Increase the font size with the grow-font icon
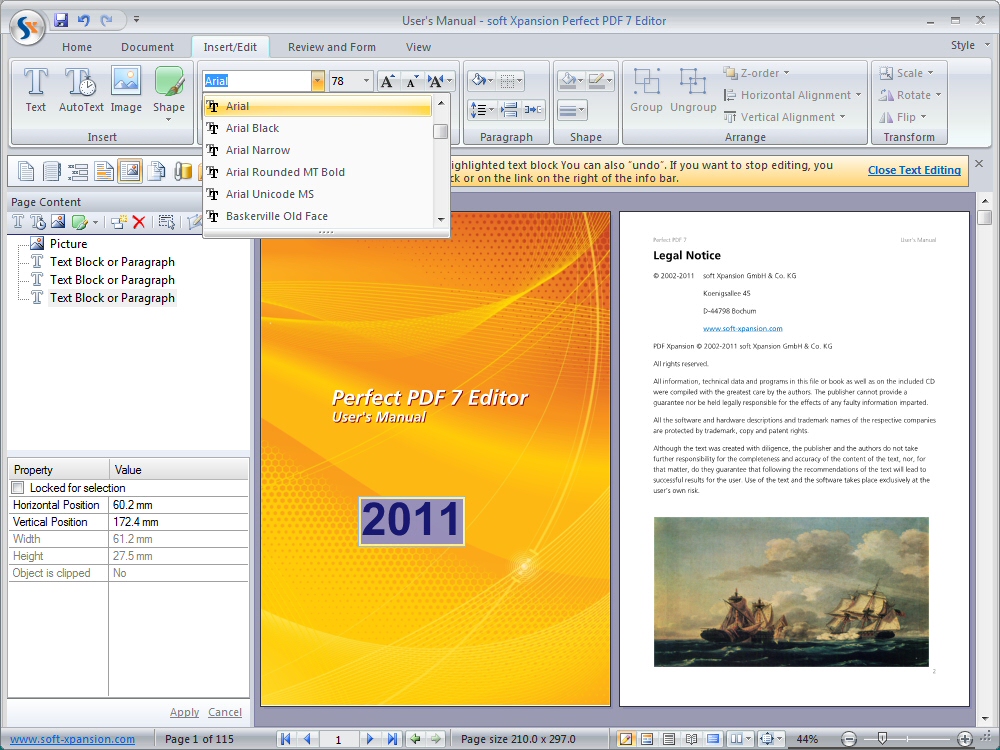The height and width of the screenshot is (750, 1000). [x=387, y=81]
